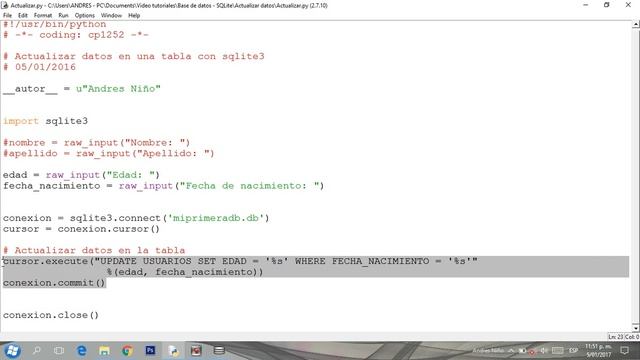The width and height of the screenshot is (640, 360).
Task: Launch Google Chrome from taskbar
Action: [x=127, y=350]
